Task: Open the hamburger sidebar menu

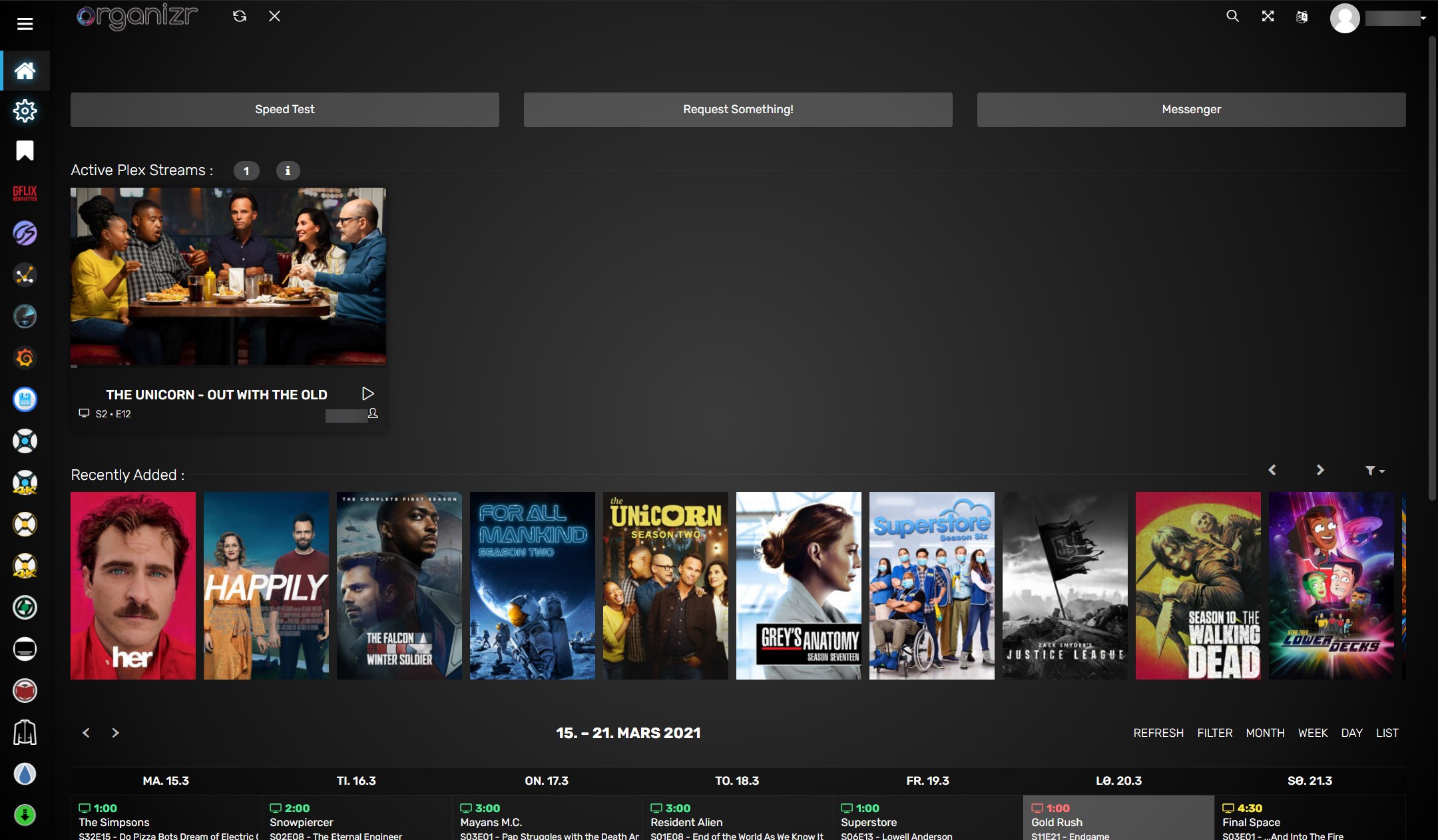Action: click(x=25, y=24)
